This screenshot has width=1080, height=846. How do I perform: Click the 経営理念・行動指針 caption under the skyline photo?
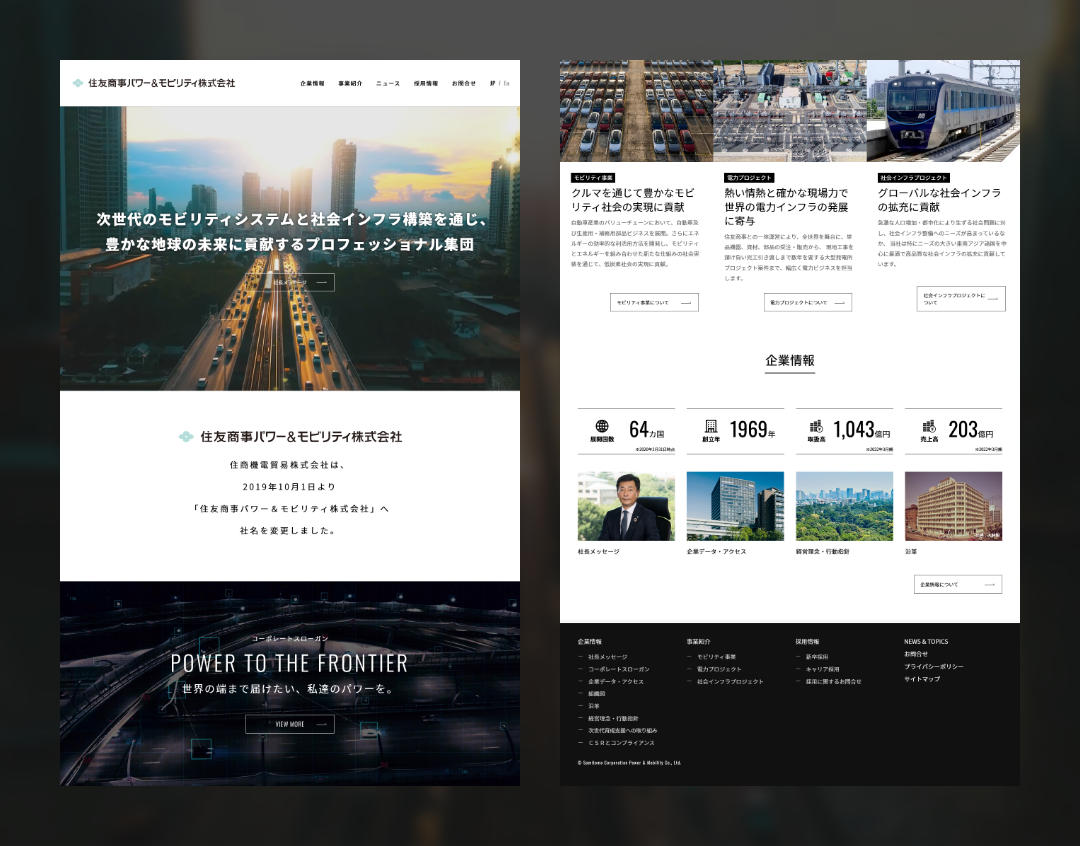822,552
